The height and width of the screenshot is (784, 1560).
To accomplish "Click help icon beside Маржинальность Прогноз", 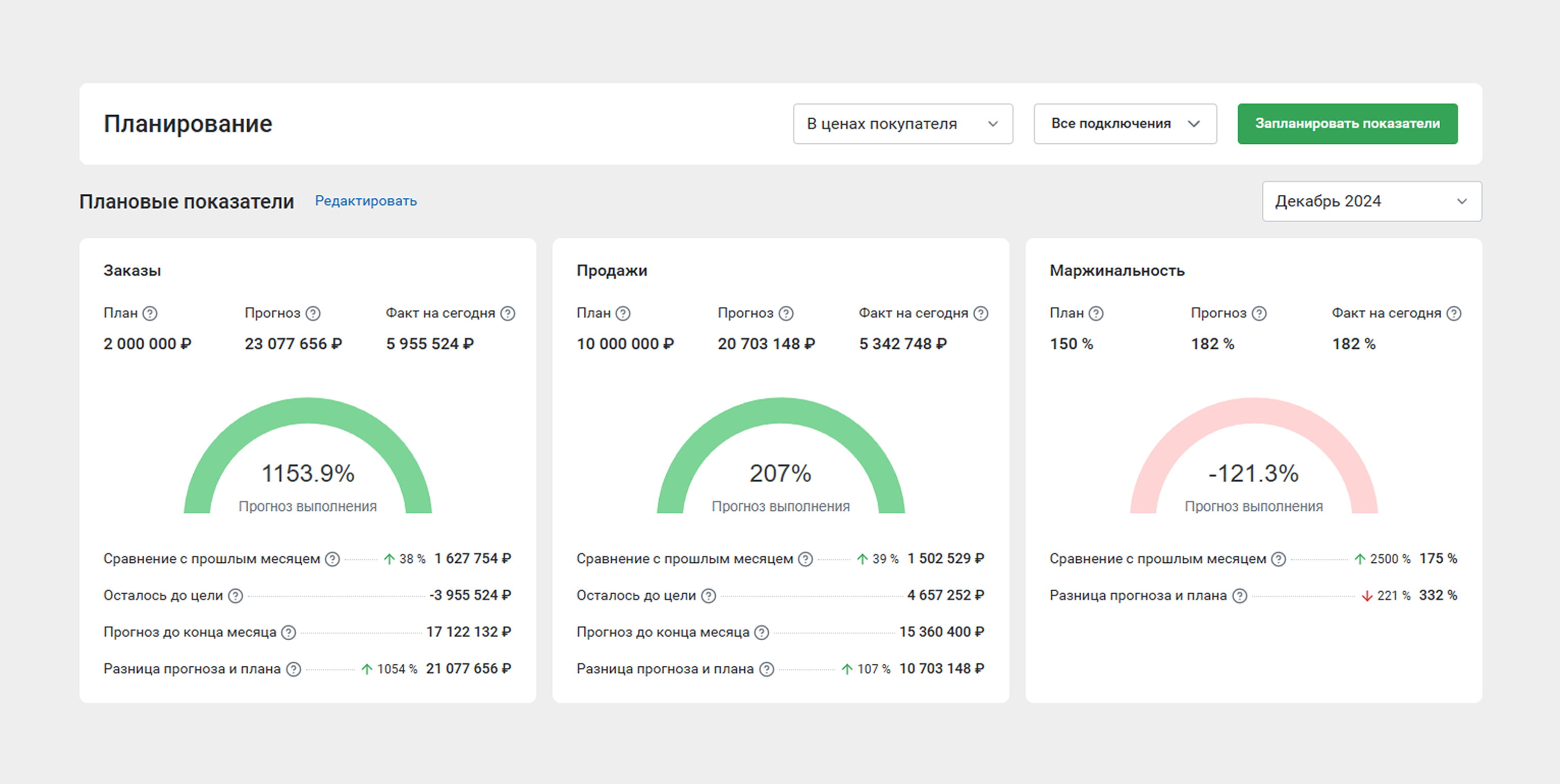I will (1258, 313).
